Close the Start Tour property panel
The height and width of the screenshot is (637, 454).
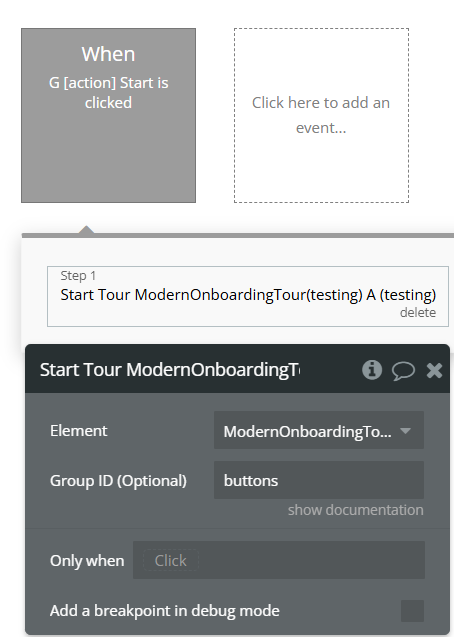pos(434,370)
